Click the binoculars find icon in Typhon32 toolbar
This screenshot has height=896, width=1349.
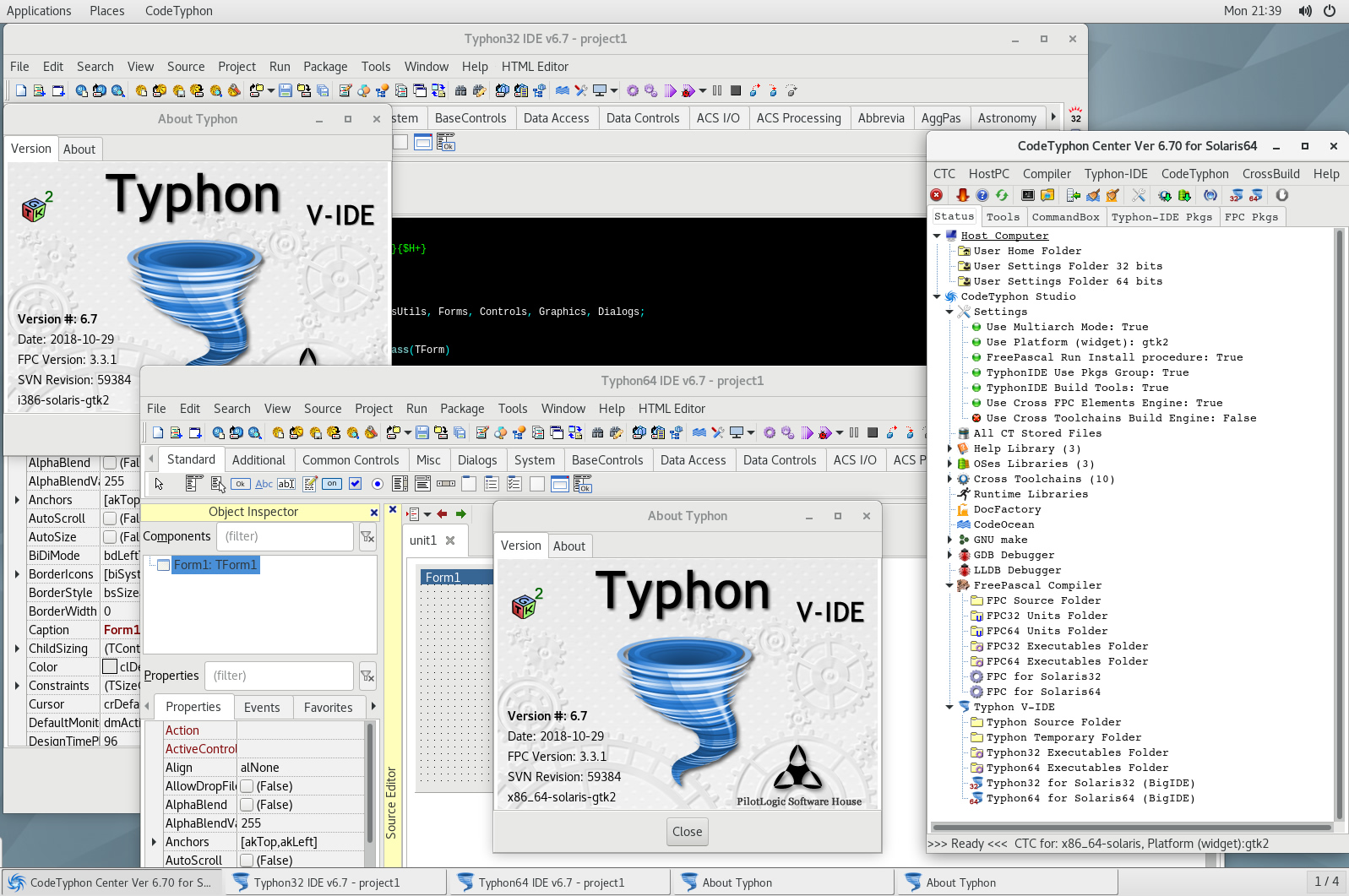click(460, 90)
